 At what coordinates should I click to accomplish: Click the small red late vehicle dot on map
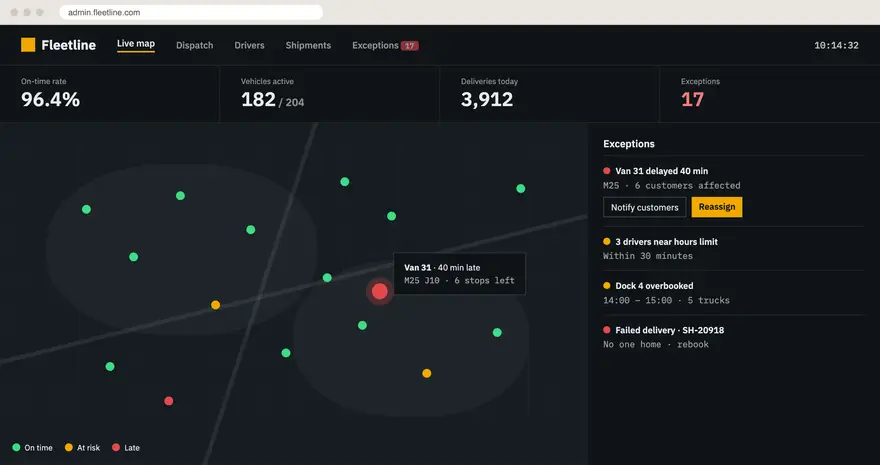[x=168, y=401]
